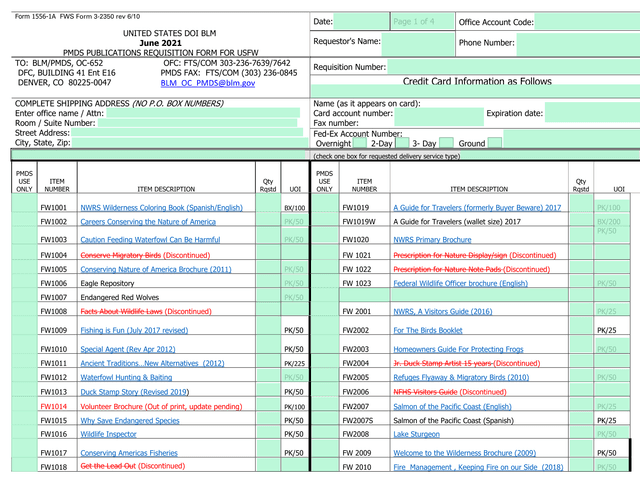Viewport: 640px width, 495px height.
Task: Open Homeowners Guide For Protecting Frogs link
Action: (458, 349)
